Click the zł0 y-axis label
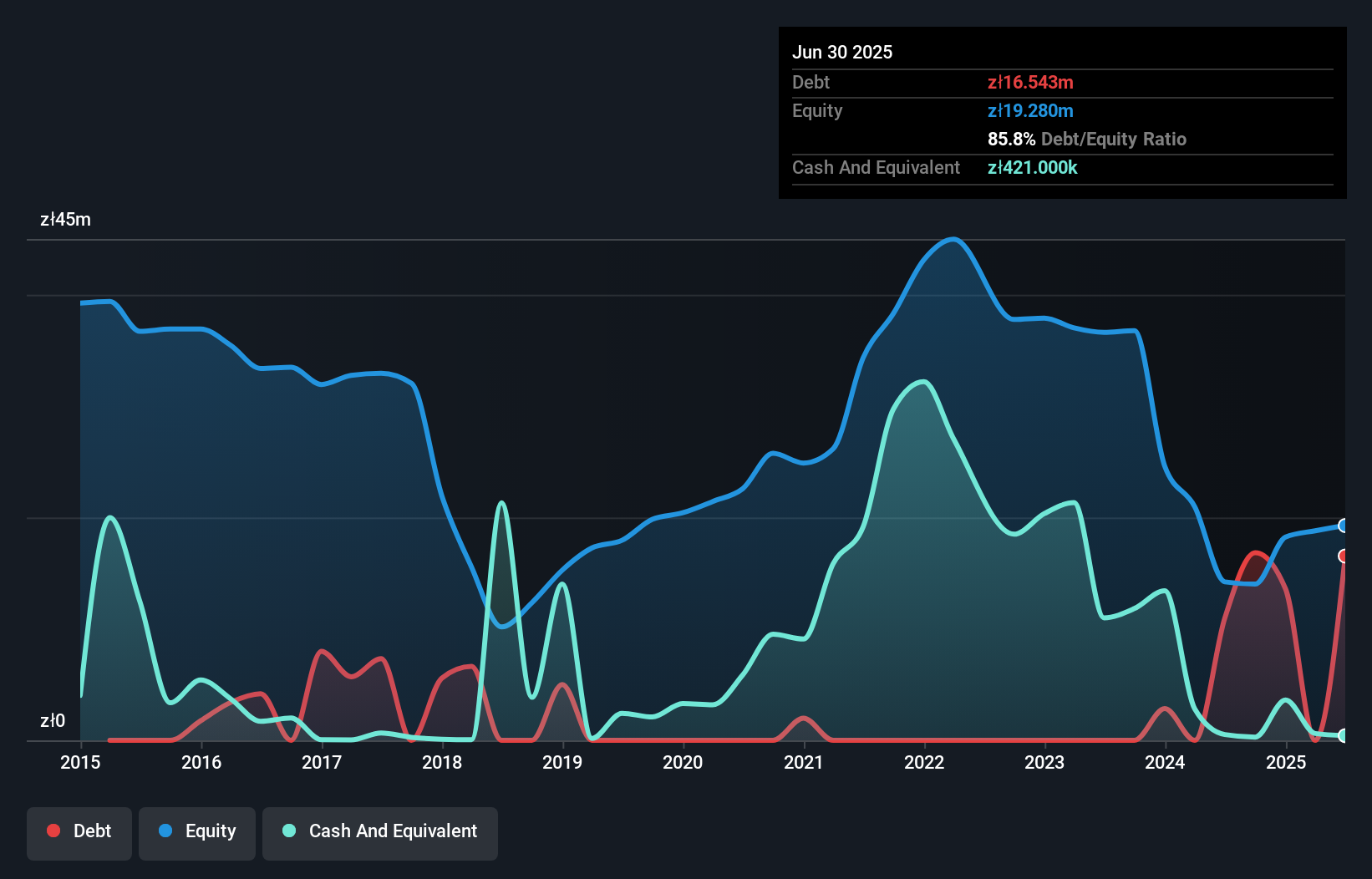 53,720
